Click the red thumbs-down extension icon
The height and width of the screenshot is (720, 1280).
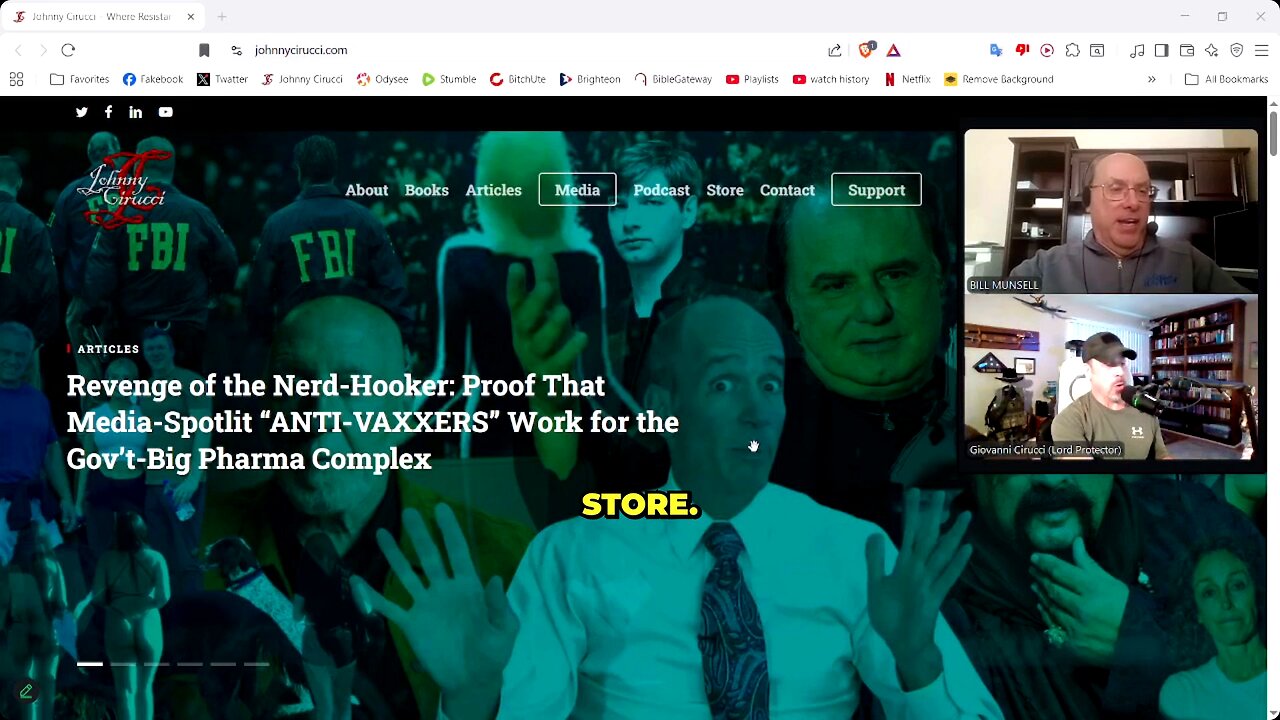point(1022,50)
